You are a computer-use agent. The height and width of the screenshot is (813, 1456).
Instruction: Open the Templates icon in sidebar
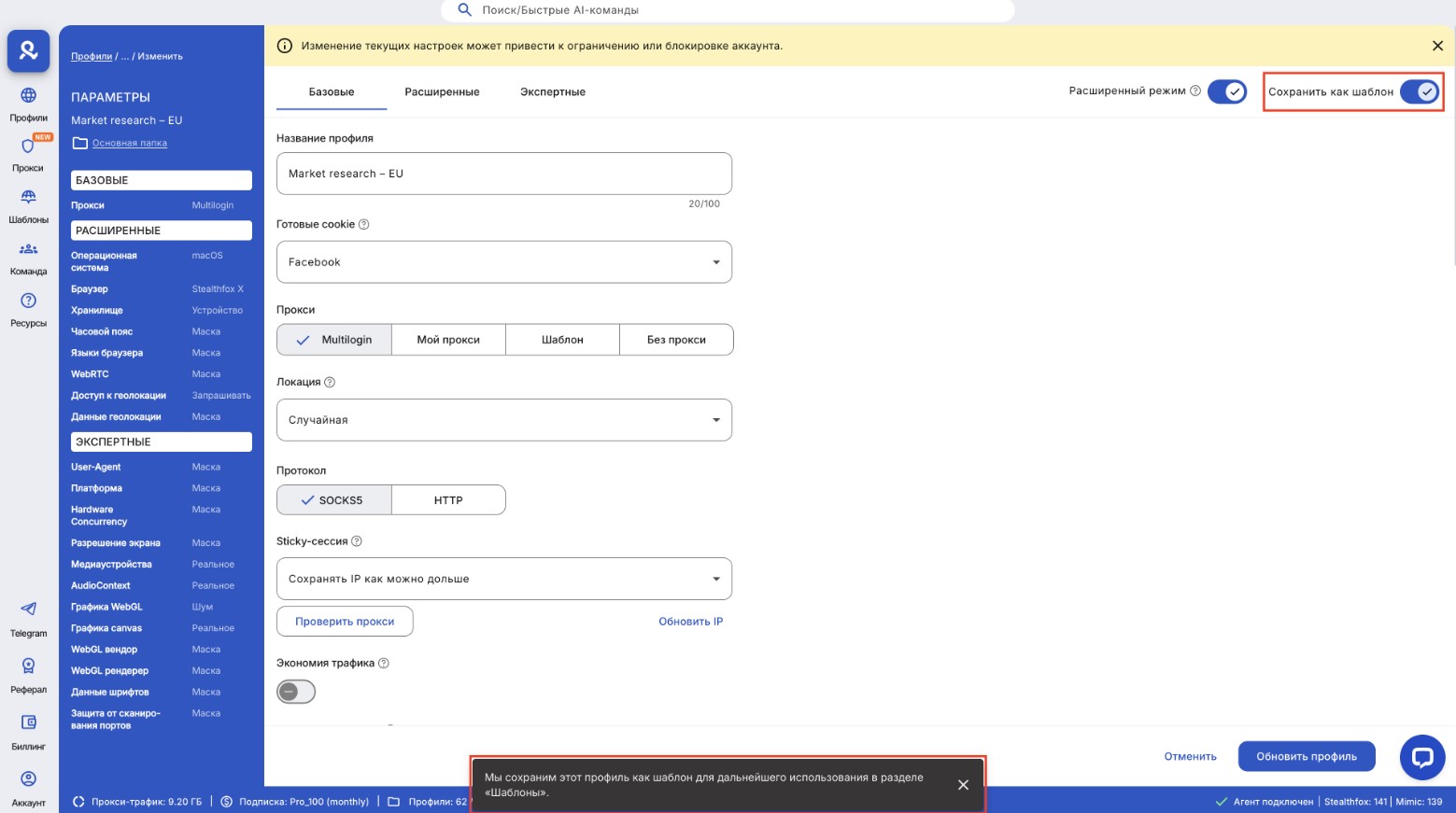[x=28, y=198]
